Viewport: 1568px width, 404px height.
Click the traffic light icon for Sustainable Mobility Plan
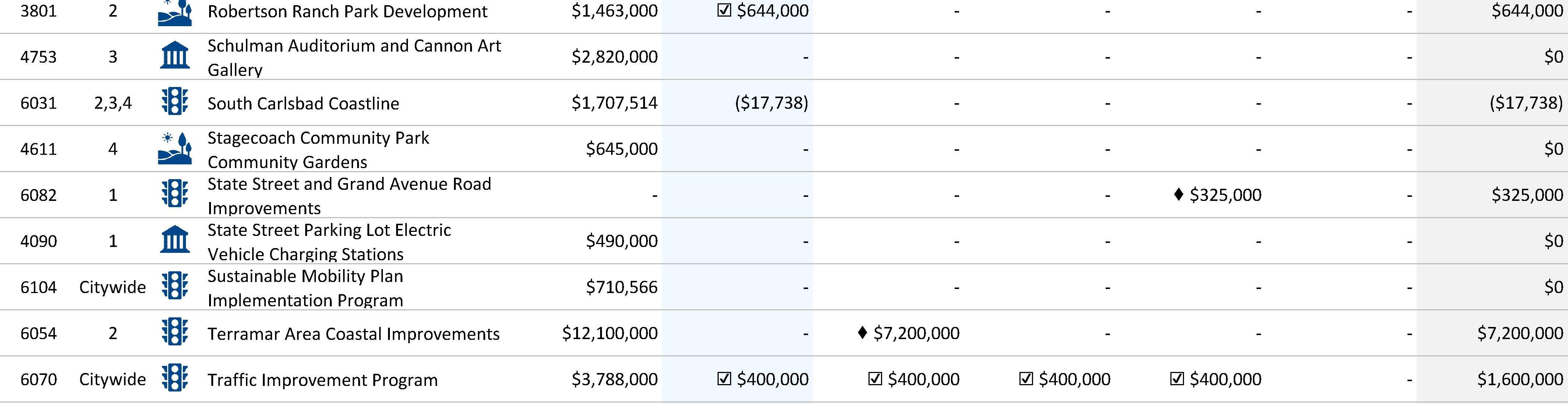tap(175, 286)
